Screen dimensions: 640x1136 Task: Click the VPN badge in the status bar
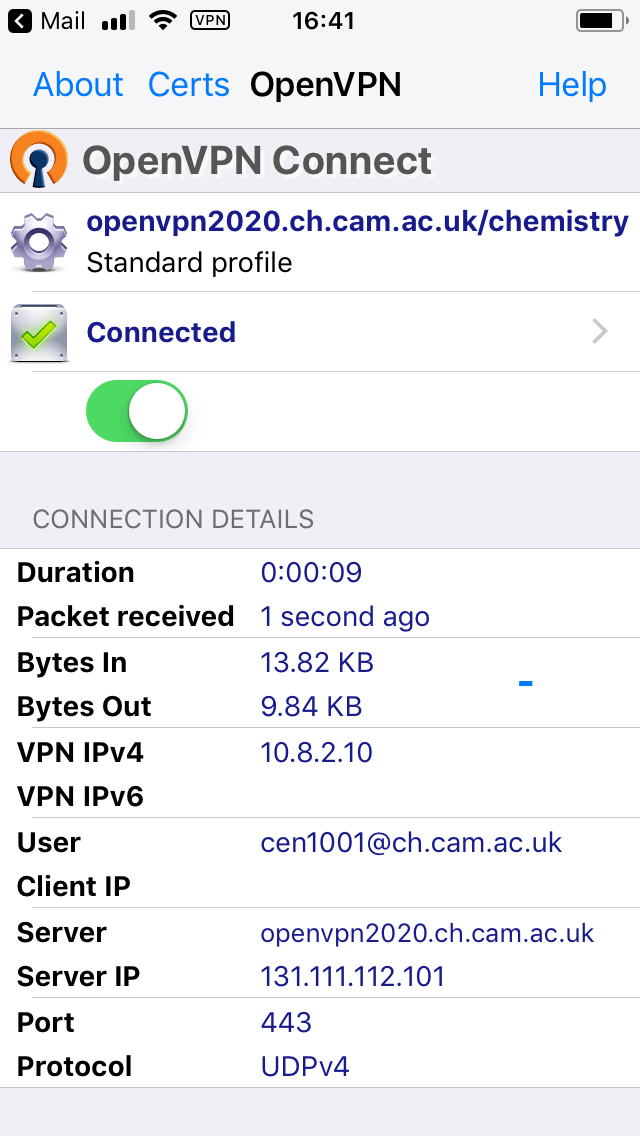pyautogui.click(x=210, y=19)
